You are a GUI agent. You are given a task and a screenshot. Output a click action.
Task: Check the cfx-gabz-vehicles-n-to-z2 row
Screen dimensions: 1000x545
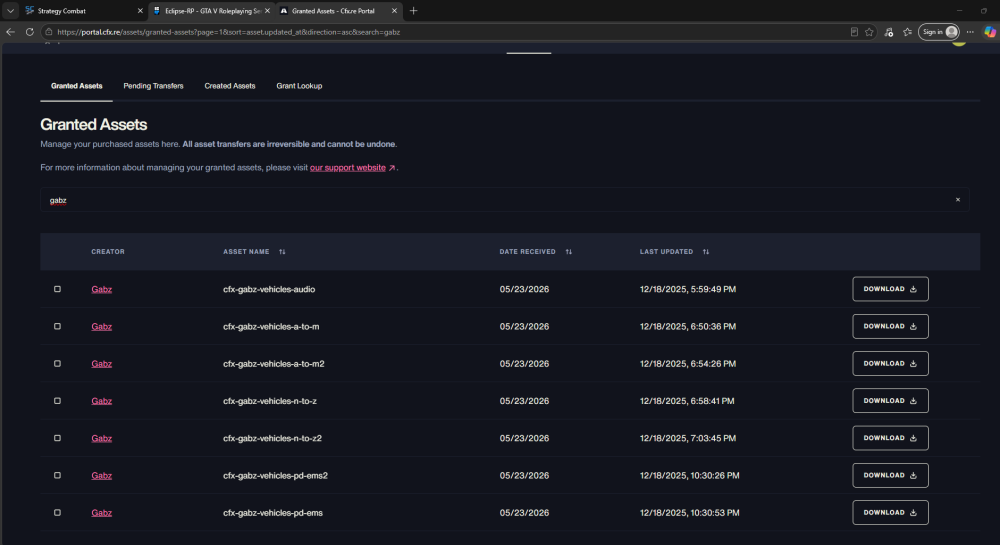[x=57, y=438]
